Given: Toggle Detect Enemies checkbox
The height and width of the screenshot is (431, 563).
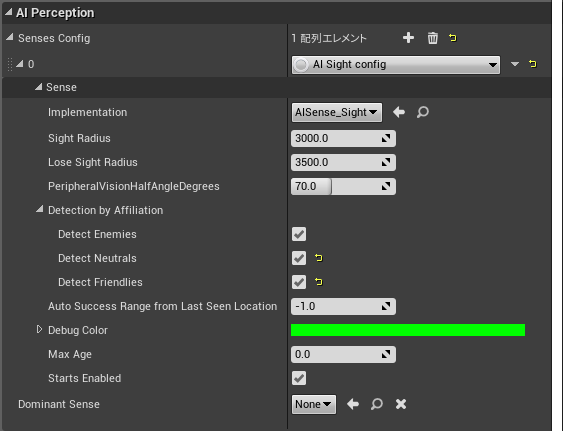Looking at the screenshot, I should pos(299,234).
